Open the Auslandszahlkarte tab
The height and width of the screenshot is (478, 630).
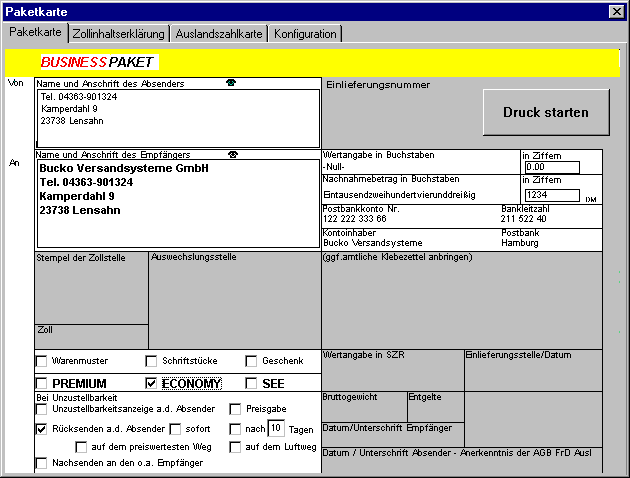click(219, 34)
